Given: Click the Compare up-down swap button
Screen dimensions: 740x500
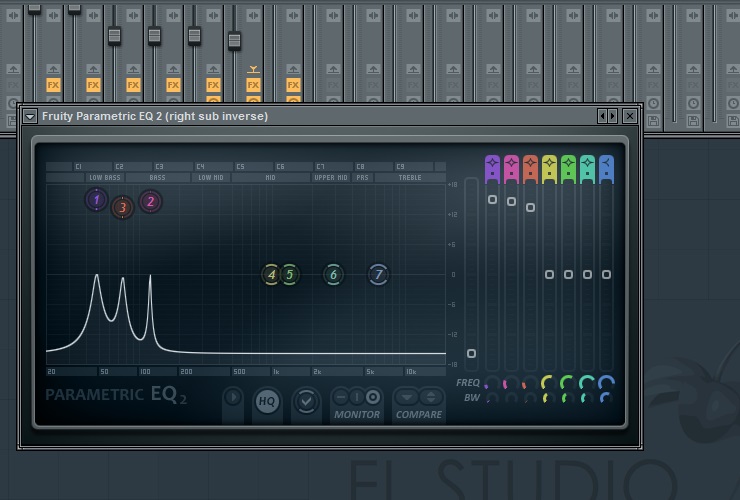Looking at the screenshot, I should (431, 397).
